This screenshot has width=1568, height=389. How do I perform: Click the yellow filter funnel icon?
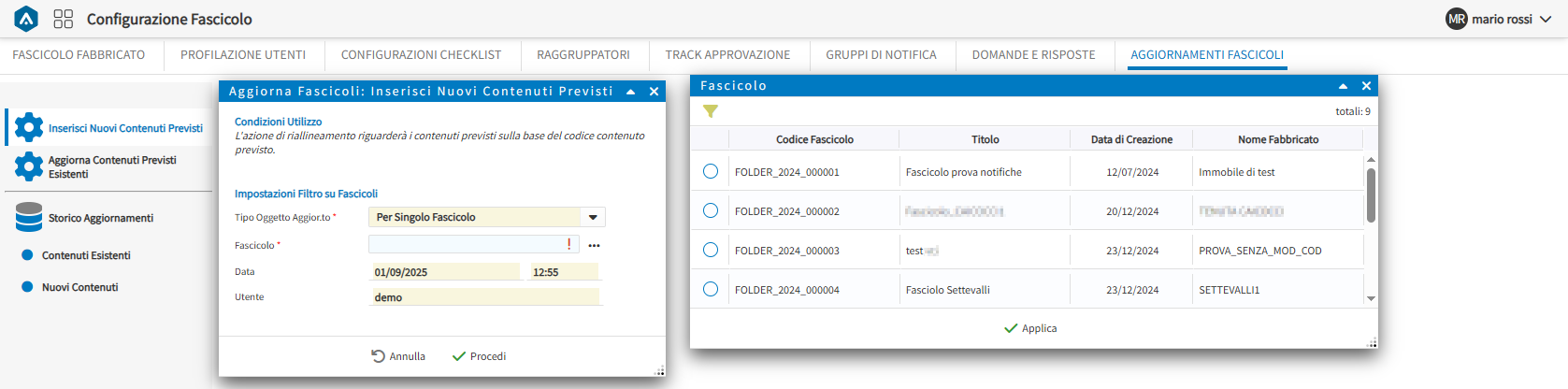[711, 111]
